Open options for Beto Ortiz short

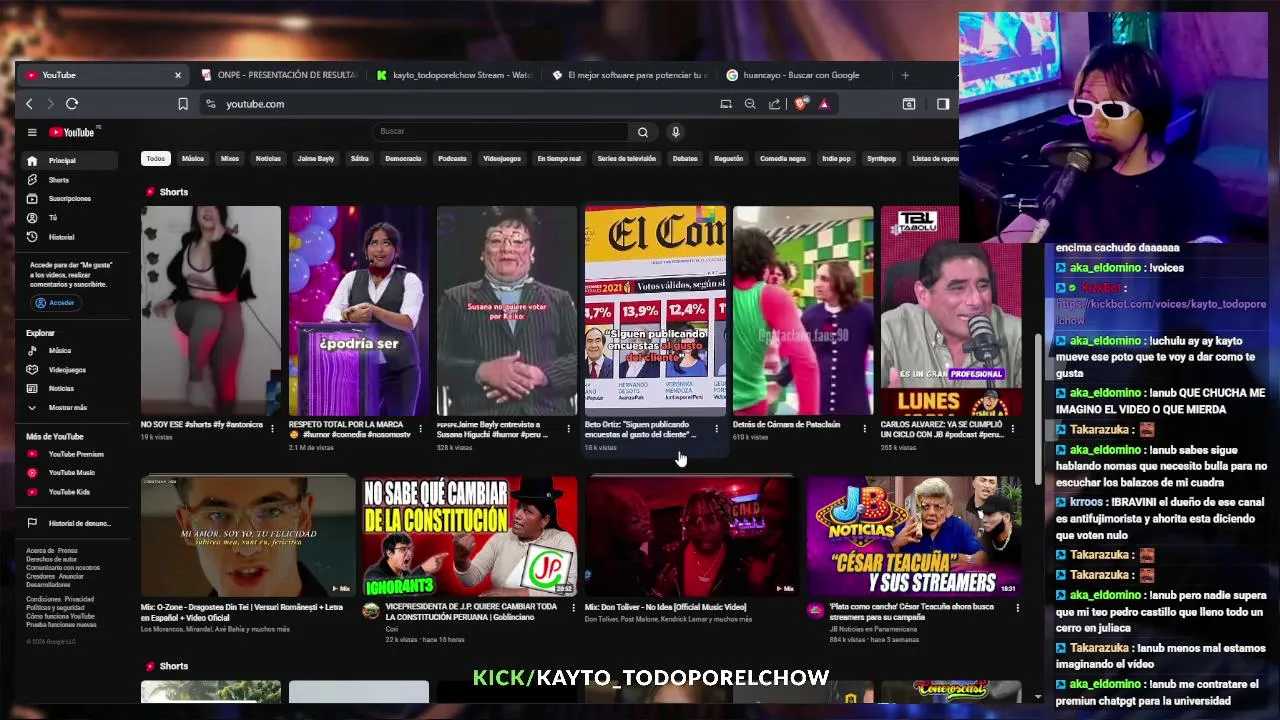coord(716,428)
